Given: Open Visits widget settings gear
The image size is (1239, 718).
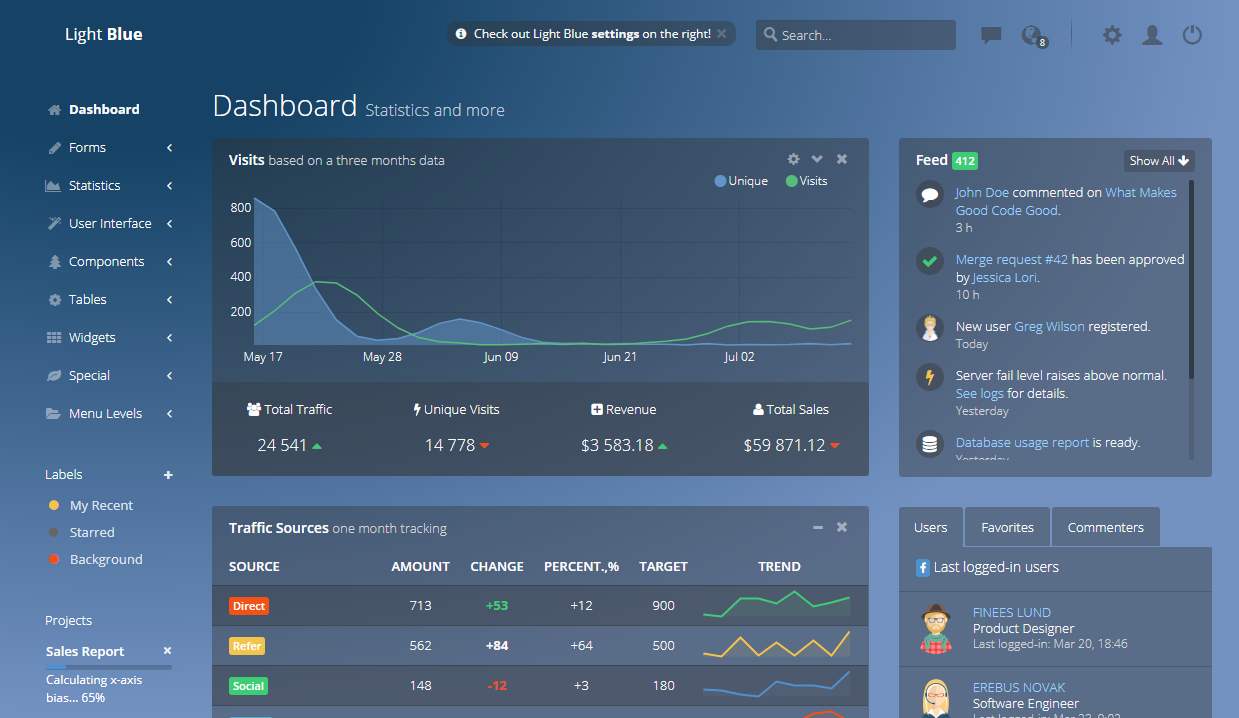Looking at the screenshot, I should (x=793, y=159).
